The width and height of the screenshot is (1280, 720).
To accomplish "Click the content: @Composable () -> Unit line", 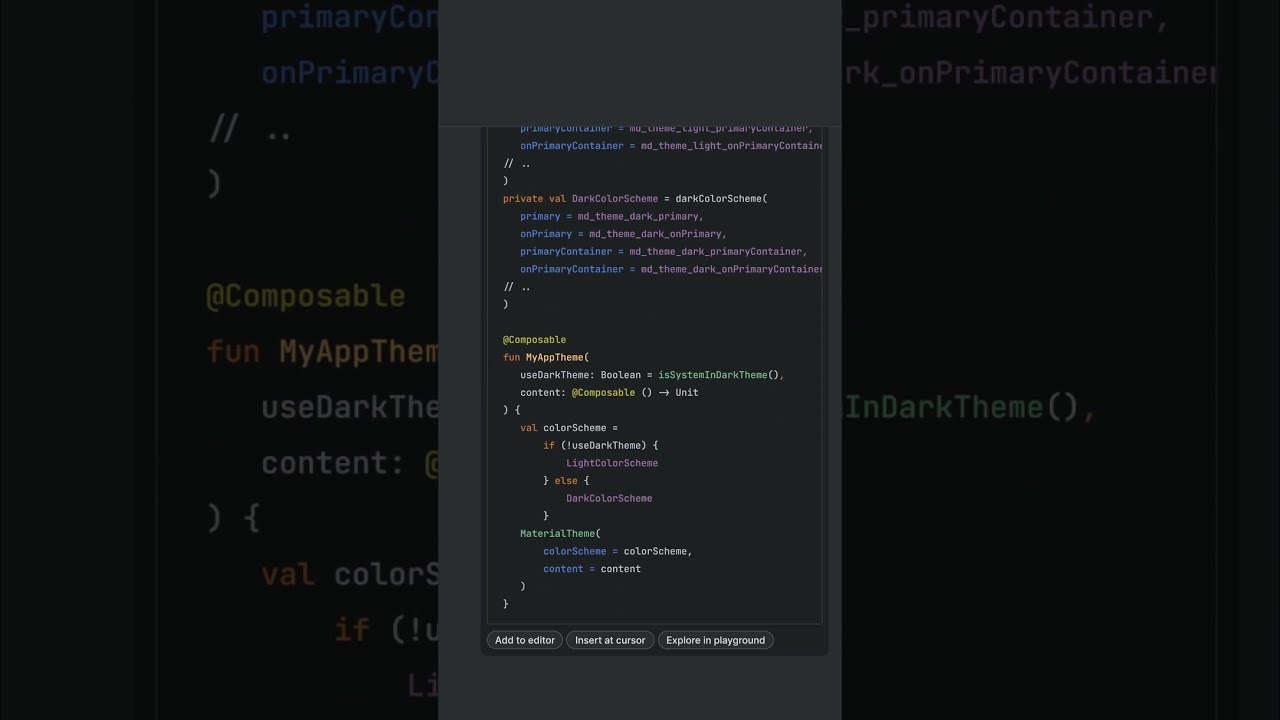I will pyautogui.click(x=609, y=392).
